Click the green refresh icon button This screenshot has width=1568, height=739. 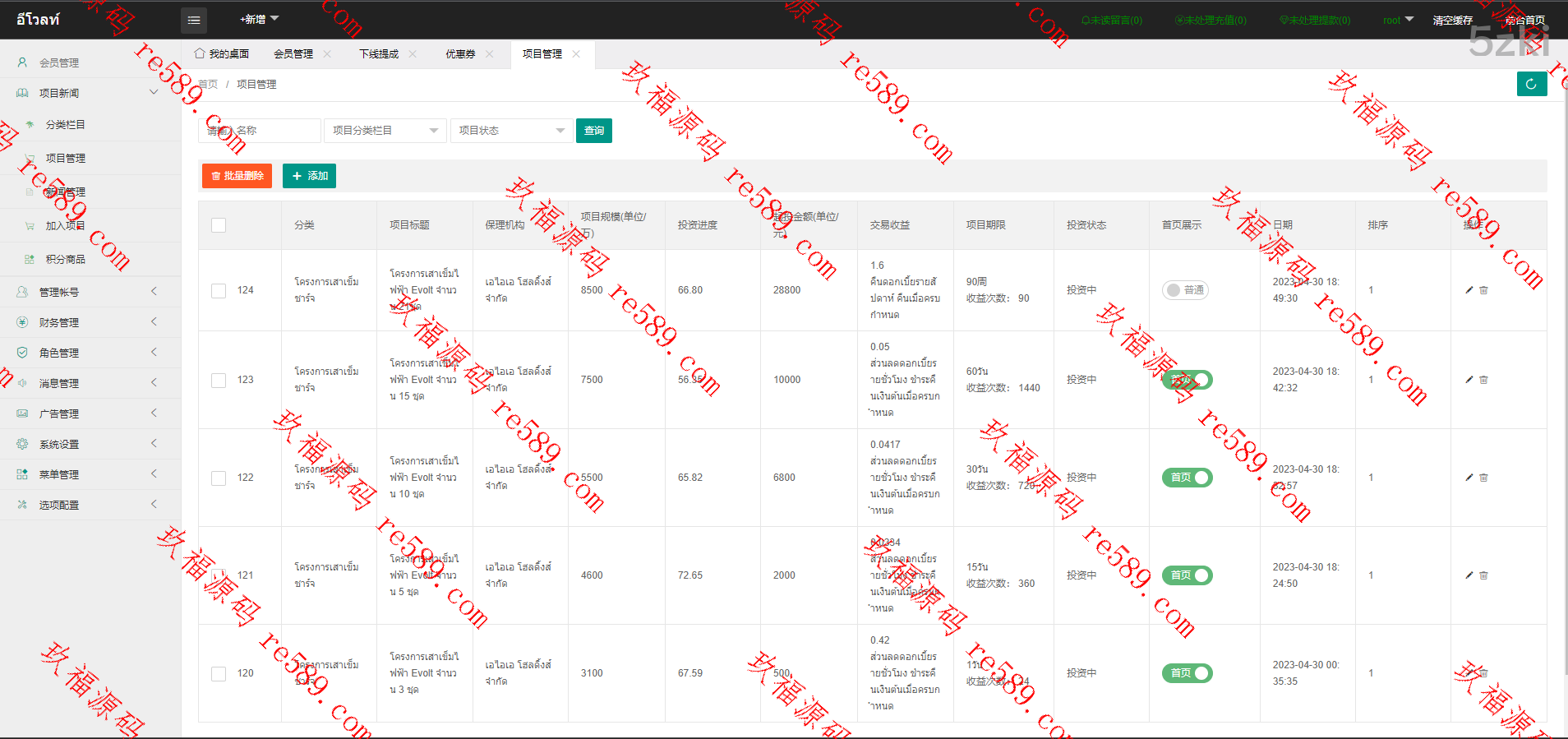pyautogui.click(x=1531, y=84)
